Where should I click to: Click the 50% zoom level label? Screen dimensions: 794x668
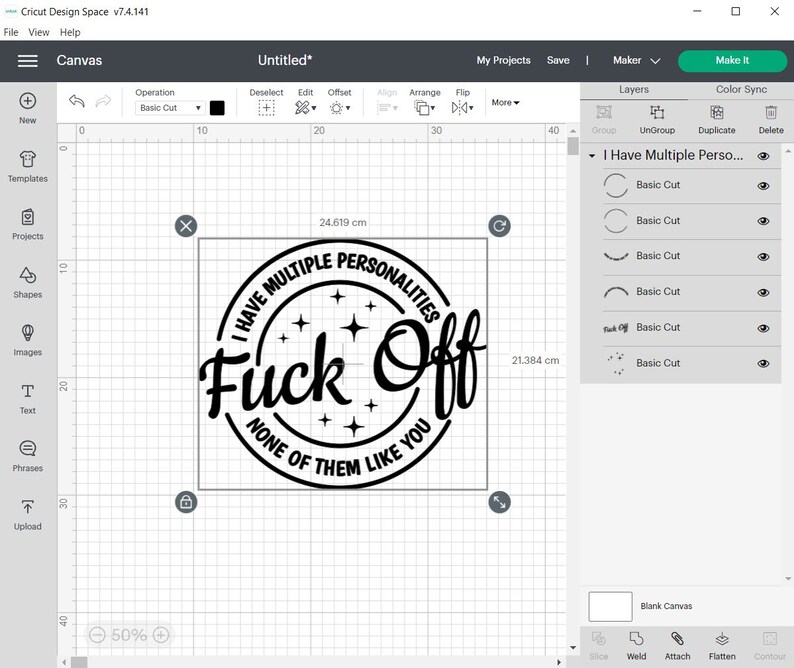pyautogui.click(x=129, y=635)
